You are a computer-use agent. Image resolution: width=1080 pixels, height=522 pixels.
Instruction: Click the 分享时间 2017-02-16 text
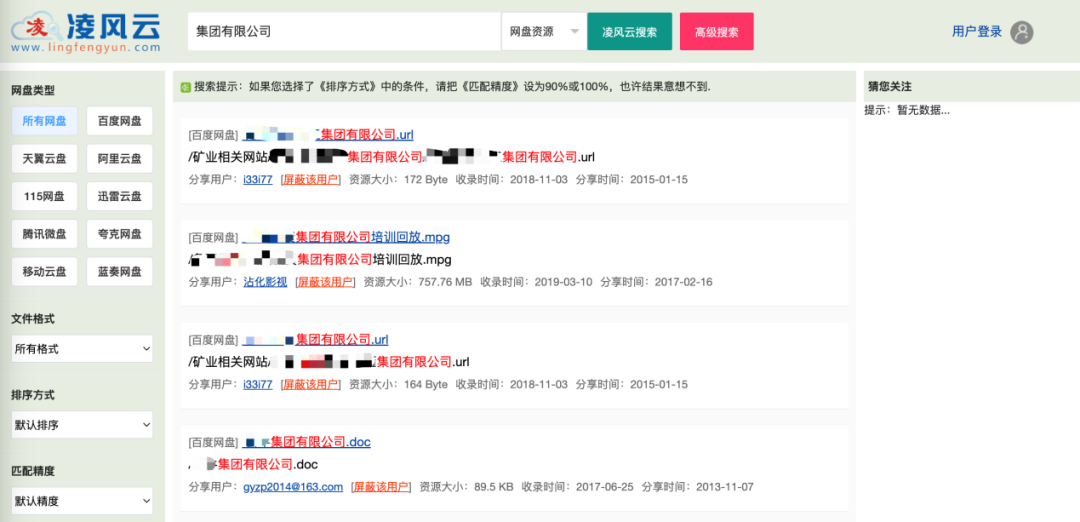click(656, 282)
